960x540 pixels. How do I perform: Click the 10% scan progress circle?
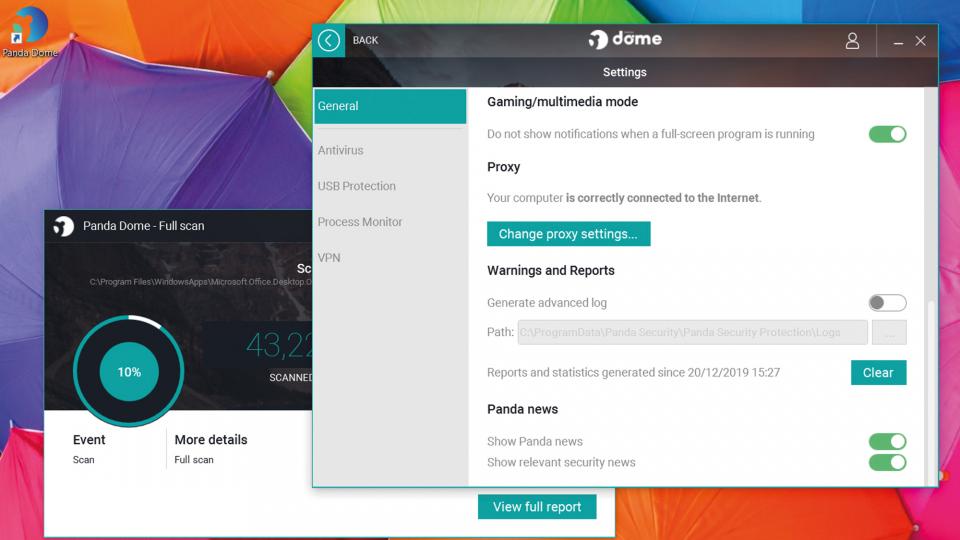pos(129,371)
